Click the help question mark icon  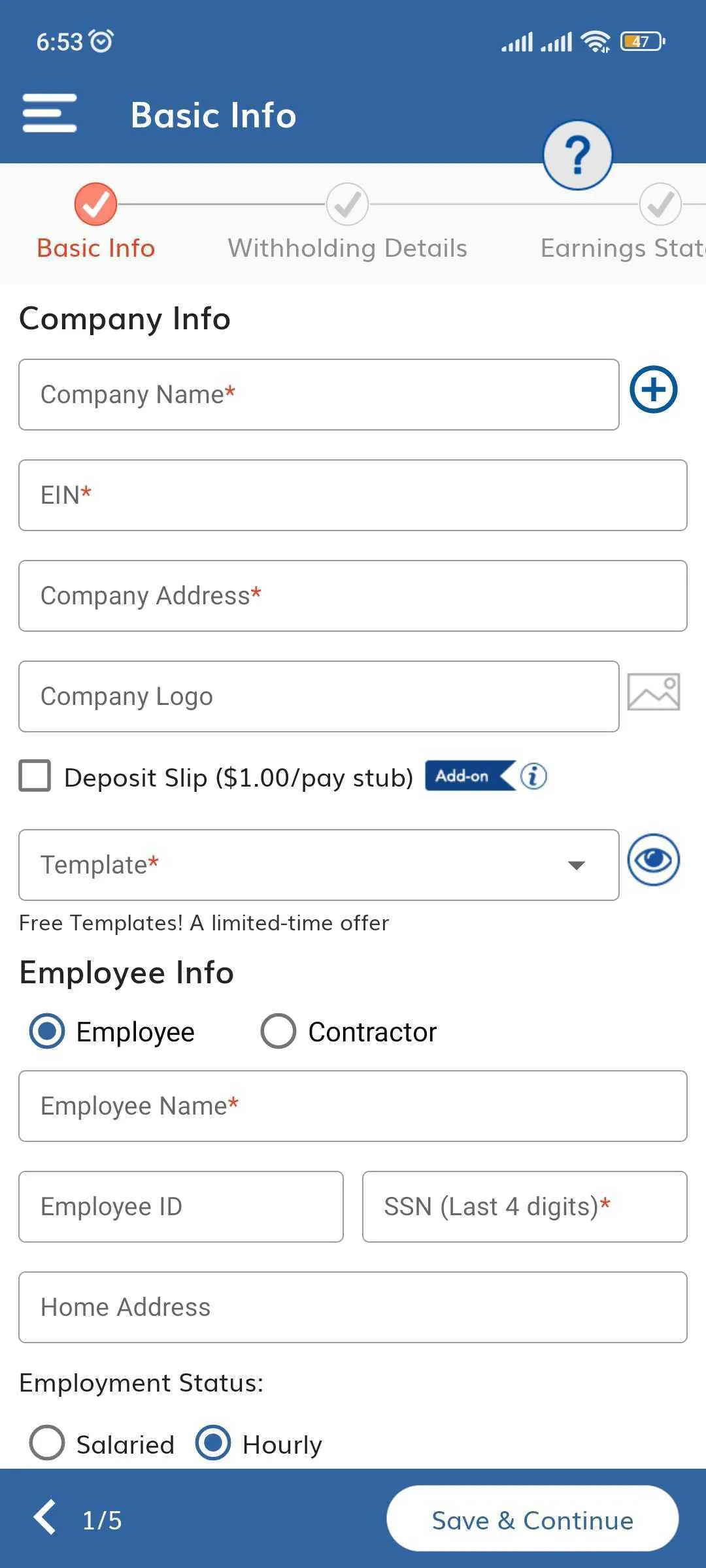578,155
